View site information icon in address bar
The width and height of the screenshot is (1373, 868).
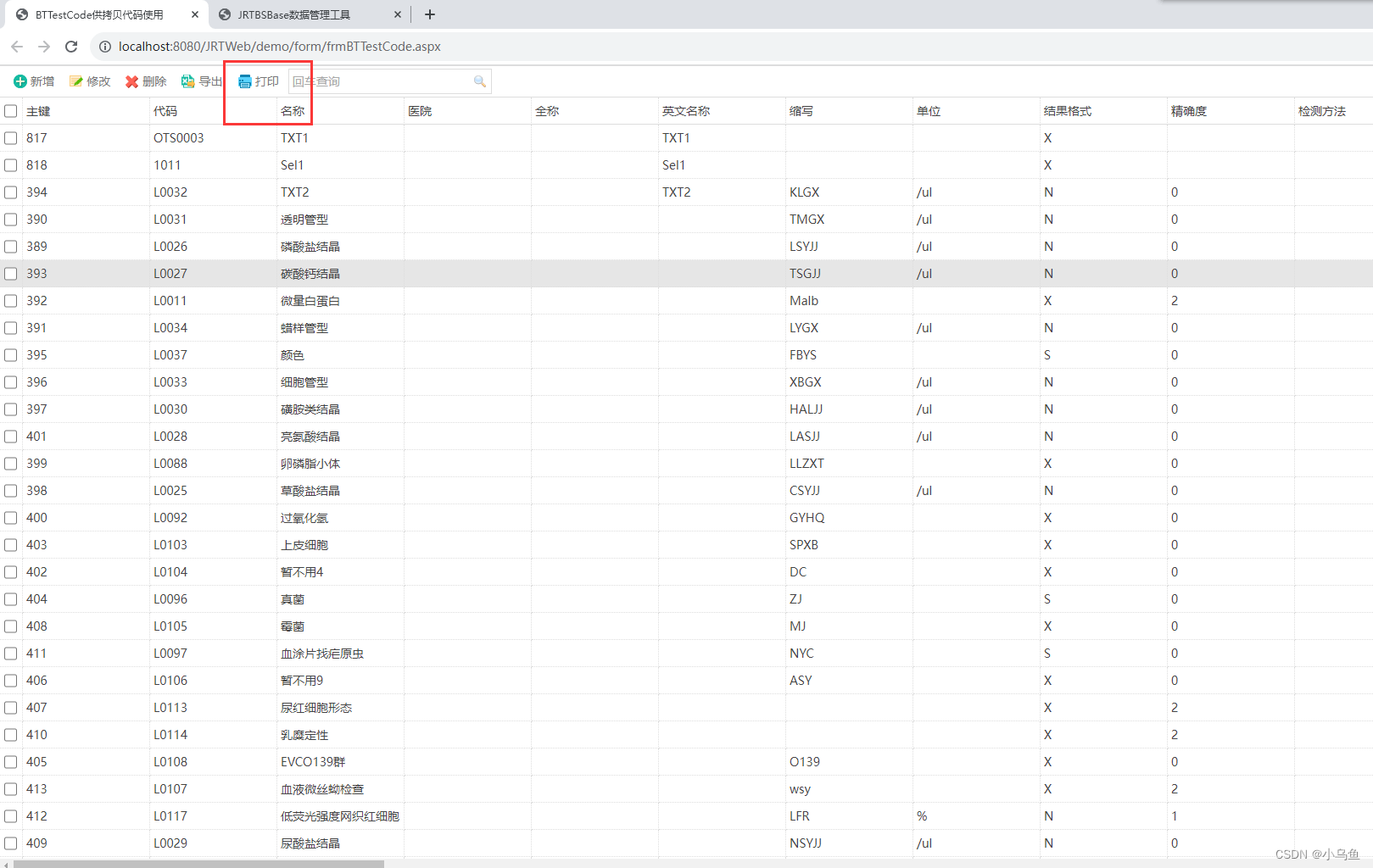click(105, 47)
